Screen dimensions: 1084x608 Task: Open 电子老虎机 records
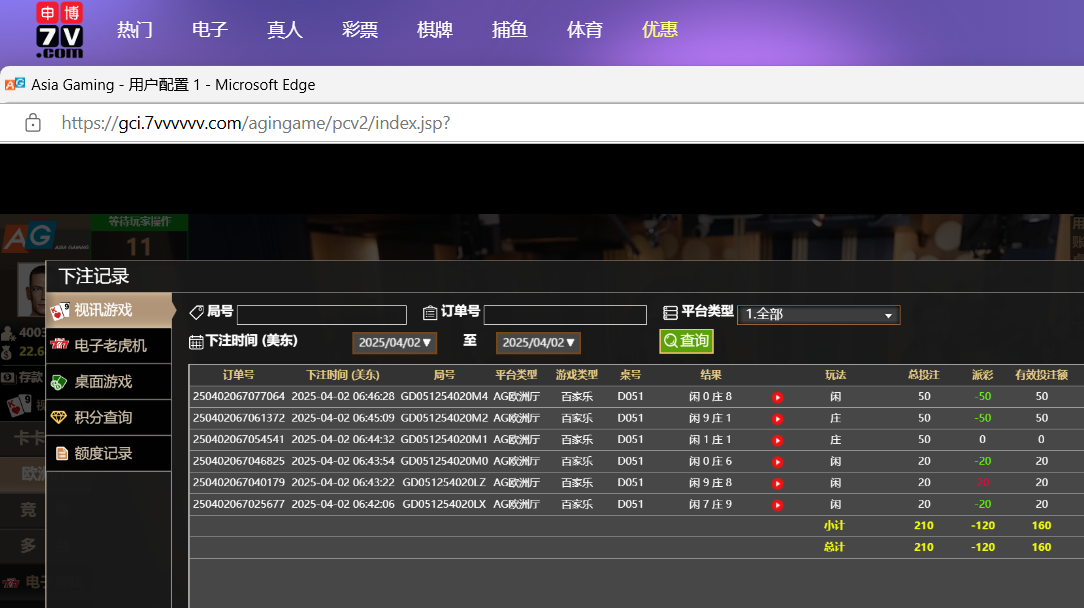coord(109,346)
